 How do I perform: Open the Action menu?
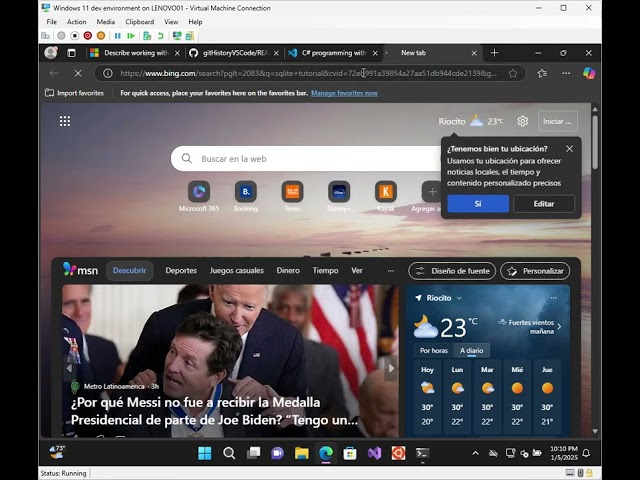click(x=77, y=22)
